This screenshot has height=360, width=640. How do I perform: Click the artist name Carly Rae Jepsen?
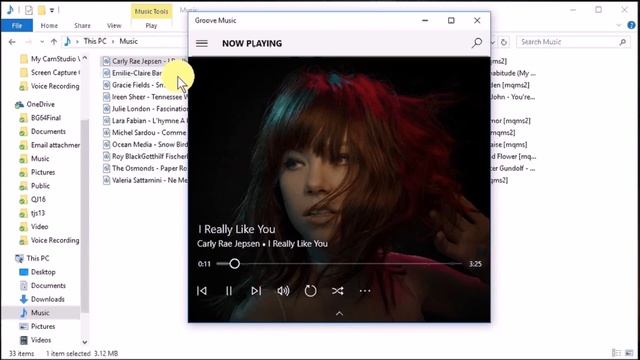coord(228,244)
